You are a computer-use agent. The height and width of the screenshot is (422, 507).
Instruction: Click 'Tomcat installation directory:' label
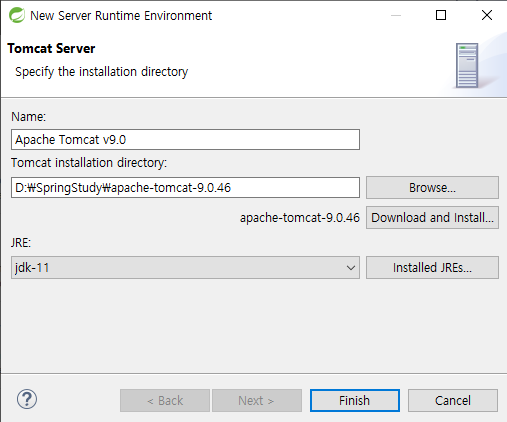tap(89, 163)
